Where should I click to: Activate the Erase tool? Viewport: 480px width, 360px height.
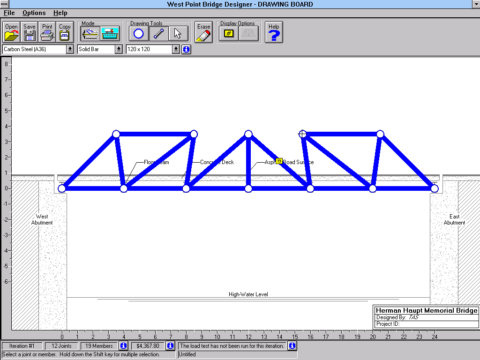coord(203,32)
